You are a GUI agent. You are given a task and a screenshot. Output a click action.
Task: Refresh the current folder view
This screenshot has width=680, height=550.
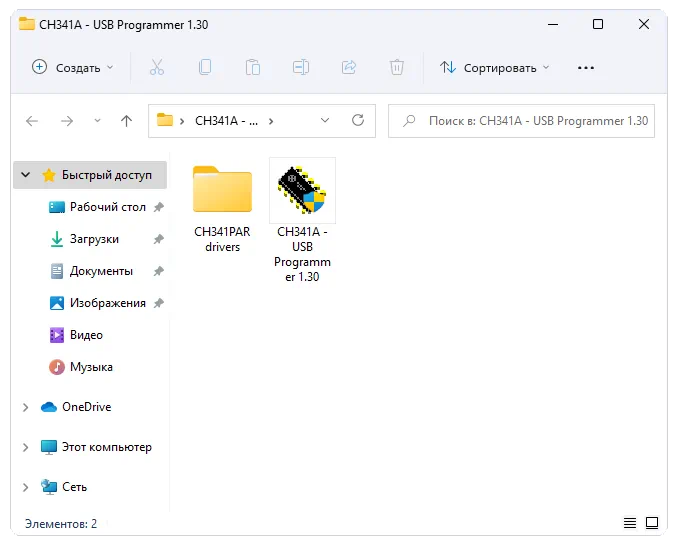[358, 120]
